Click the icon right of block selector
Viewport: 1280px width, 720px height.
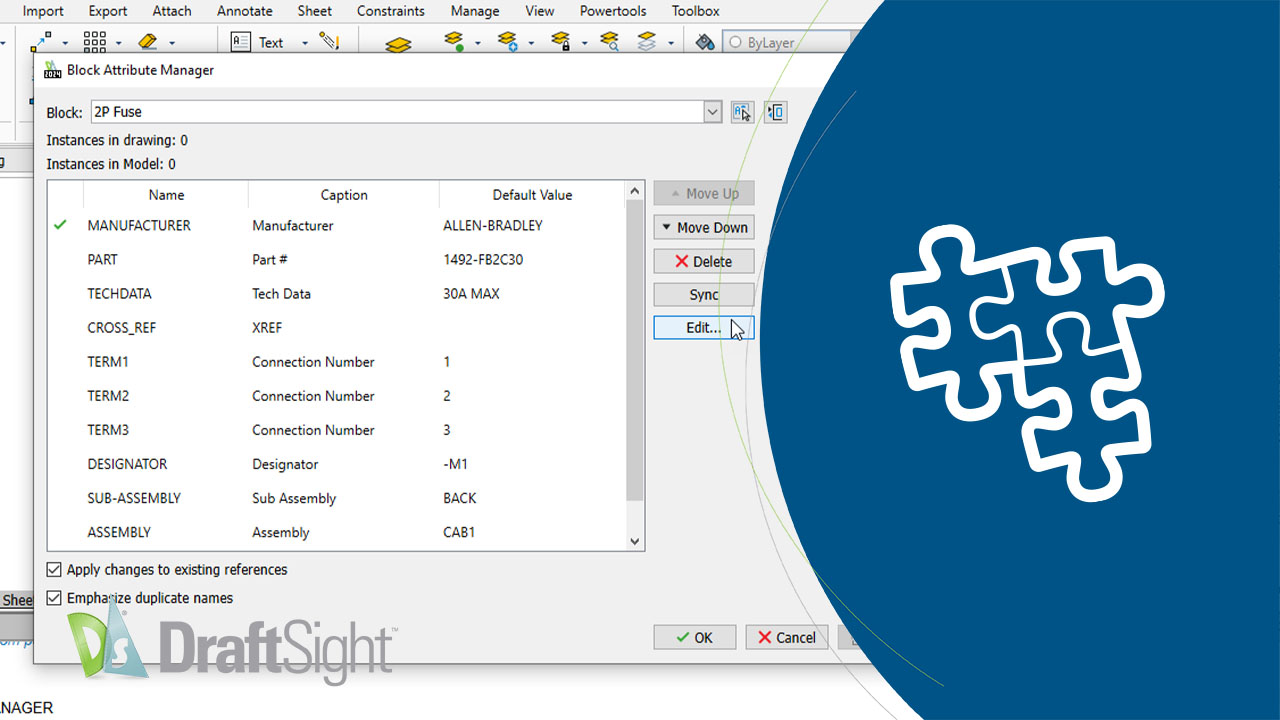click(775, 112)
